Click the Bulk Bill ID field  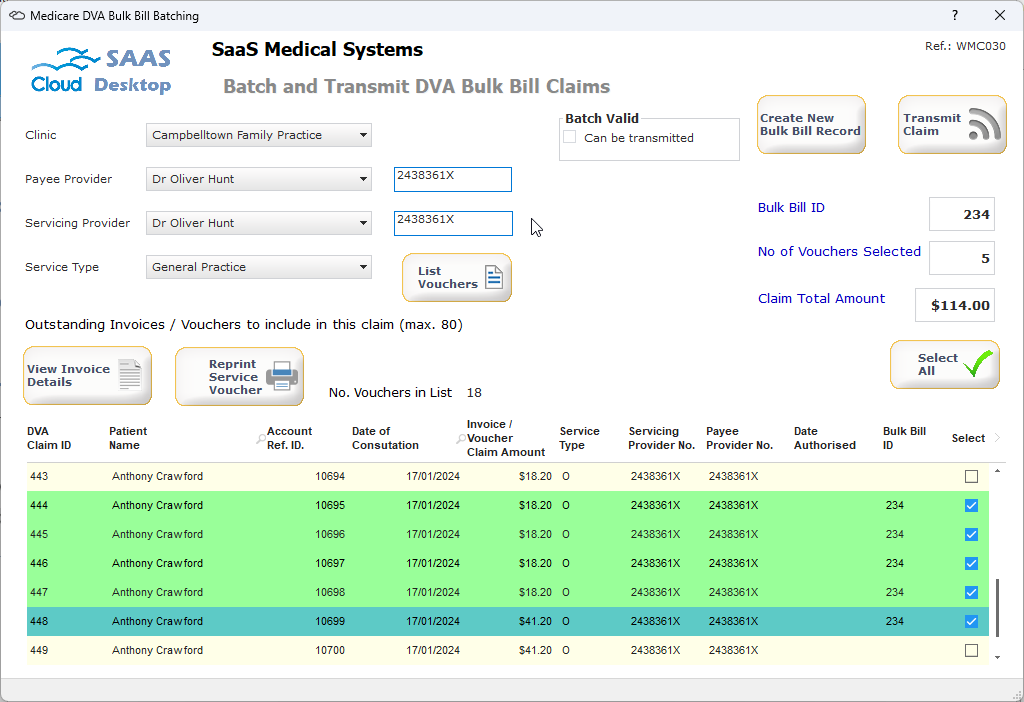tap(962, 214)
